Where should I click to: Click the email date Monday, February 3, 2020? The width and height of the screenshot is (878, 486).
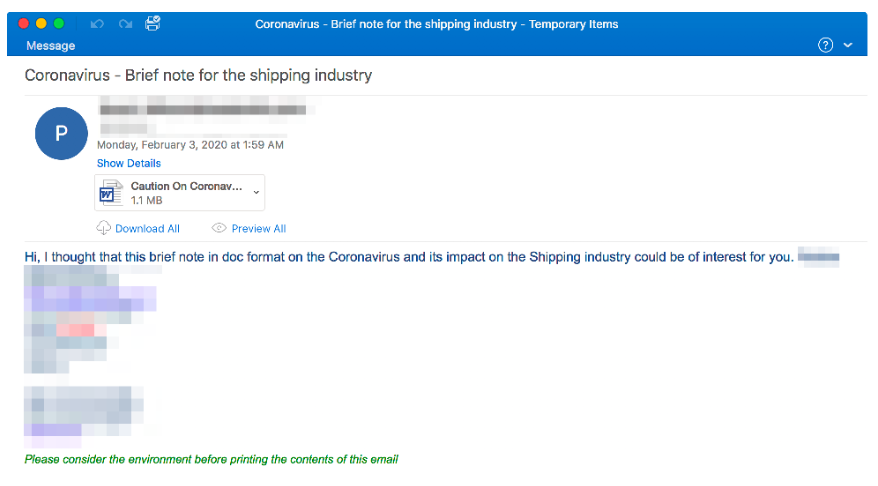190,145
